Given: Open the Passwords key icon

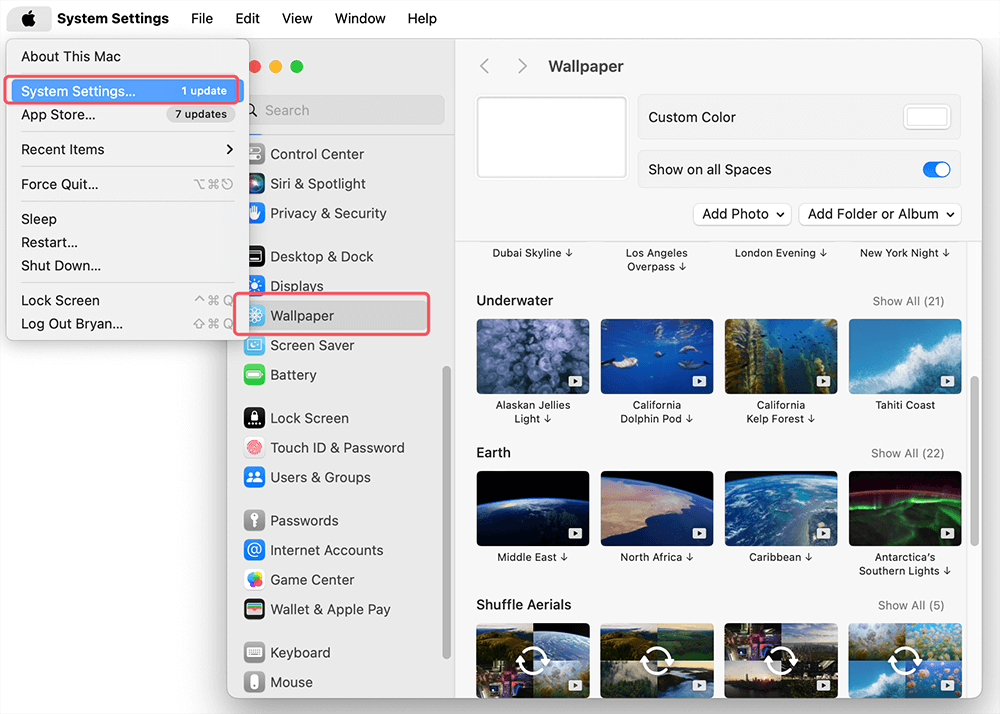Looking at the screenshot, I should 254,521.
